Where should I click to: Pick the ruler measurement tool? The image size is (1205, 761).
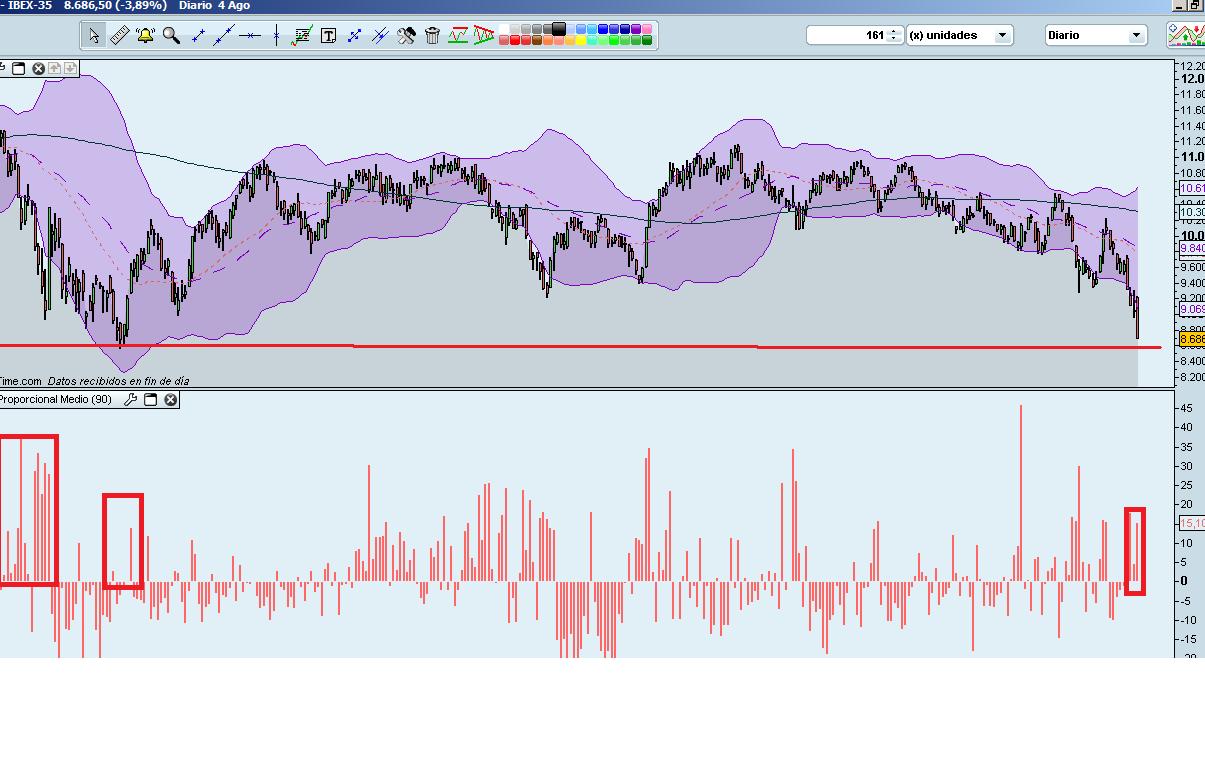click(x=120, y=36)
